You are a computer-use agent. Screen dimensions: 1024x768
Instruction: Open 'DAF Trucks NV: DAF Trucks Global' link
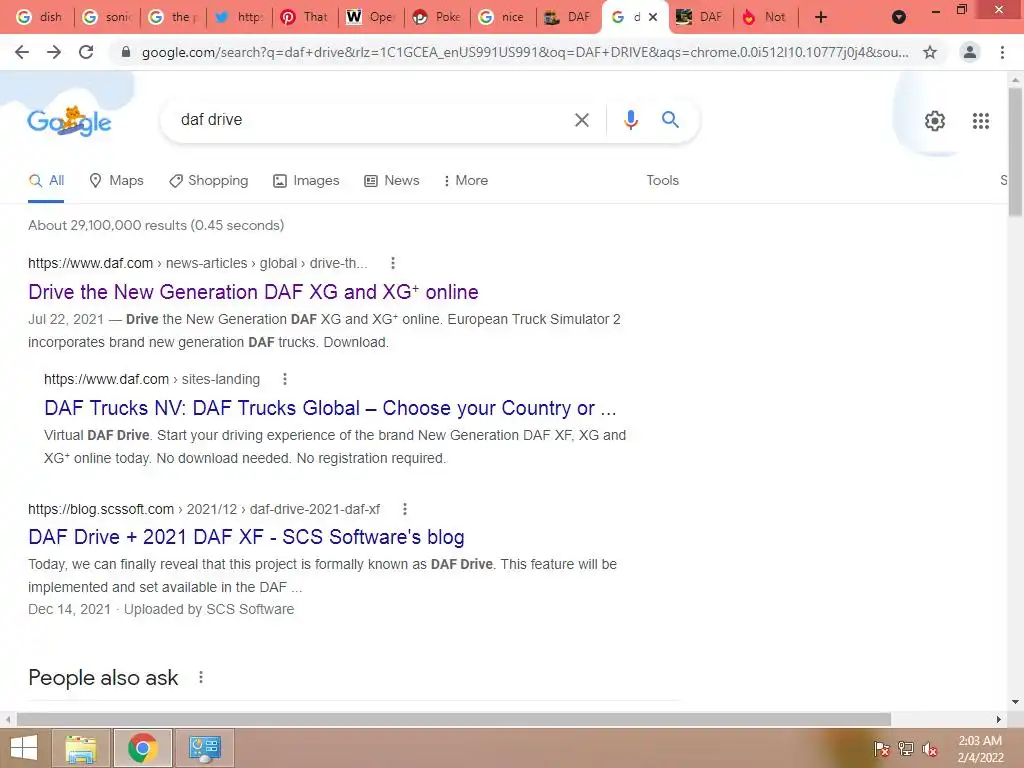[x=330, y=408]
